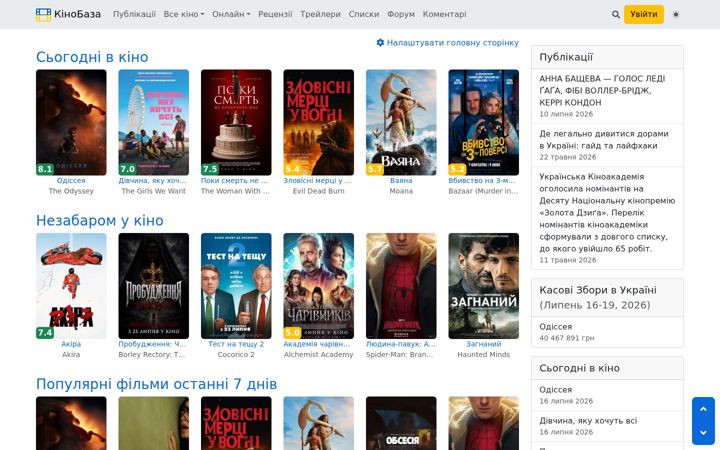Open the Ваяна poster in Сьогодні в кіно
The width and height of the screenshot is (720, 450).
click(x=401, y=122)
